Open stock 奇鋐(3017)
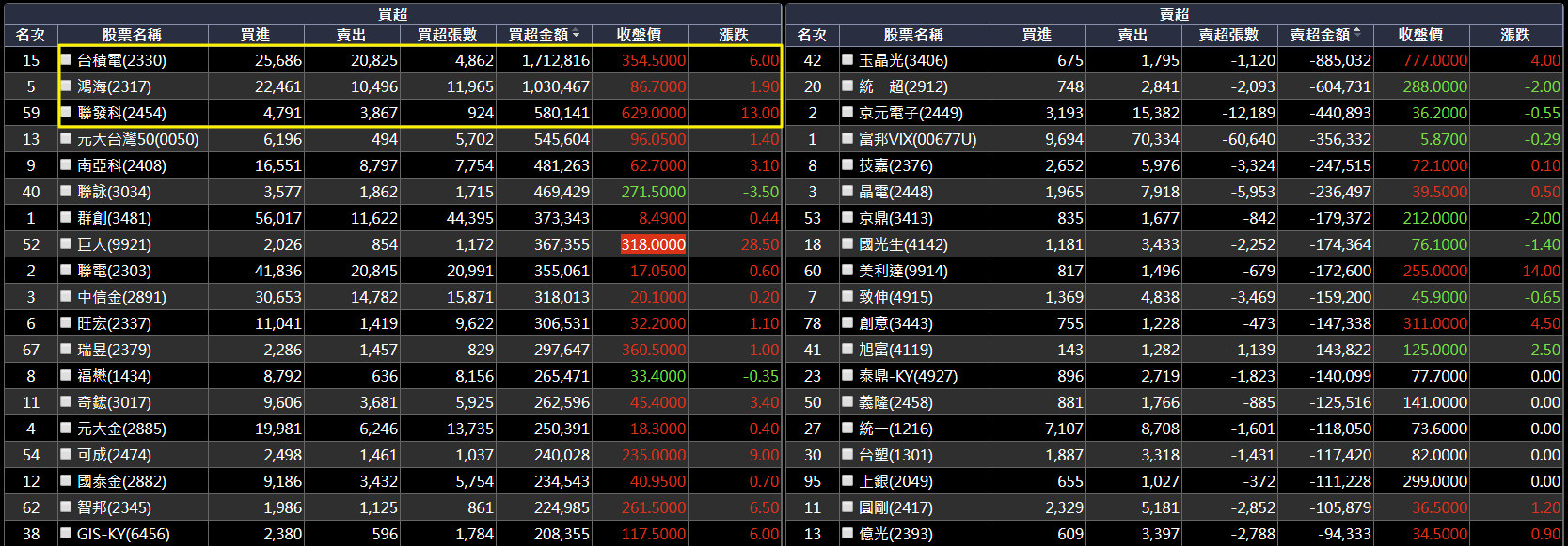Screen dimensions: 1568x546 (x=114, y=402)
